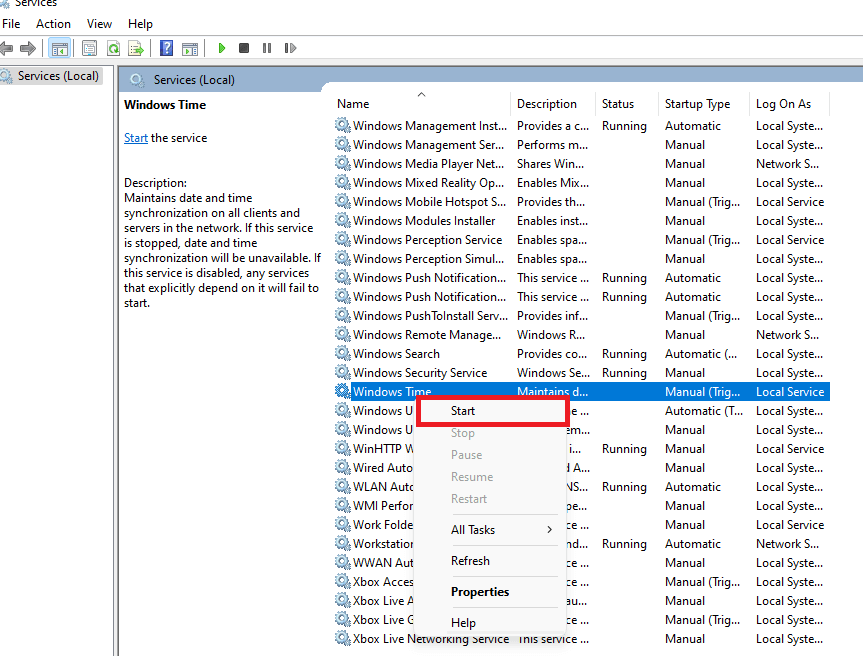Sort list by Startup Type column header
863x656 pixels.
point(697,104)
